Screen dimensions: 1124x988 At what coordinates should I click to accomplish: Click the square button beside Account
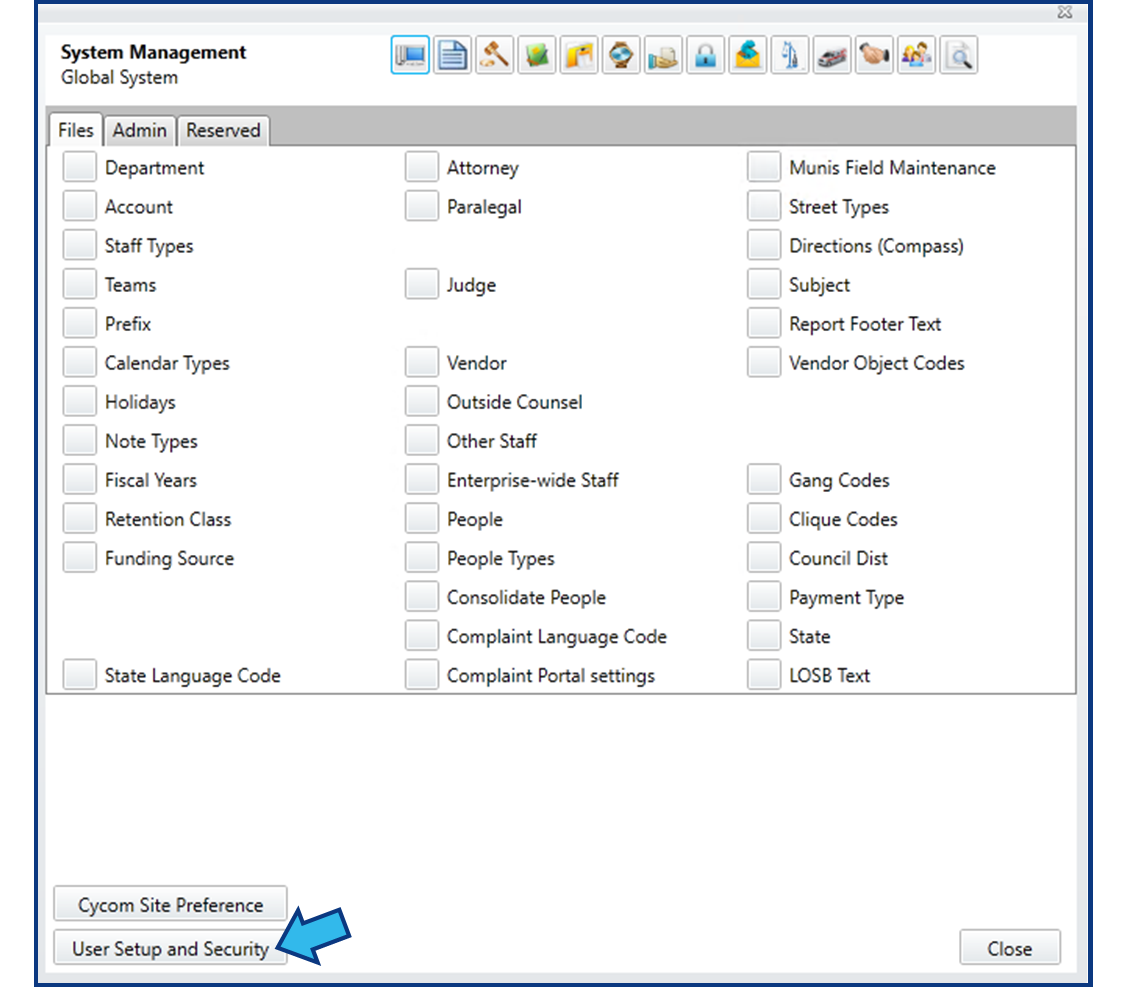pyautogui.click(x=80, y=206)
